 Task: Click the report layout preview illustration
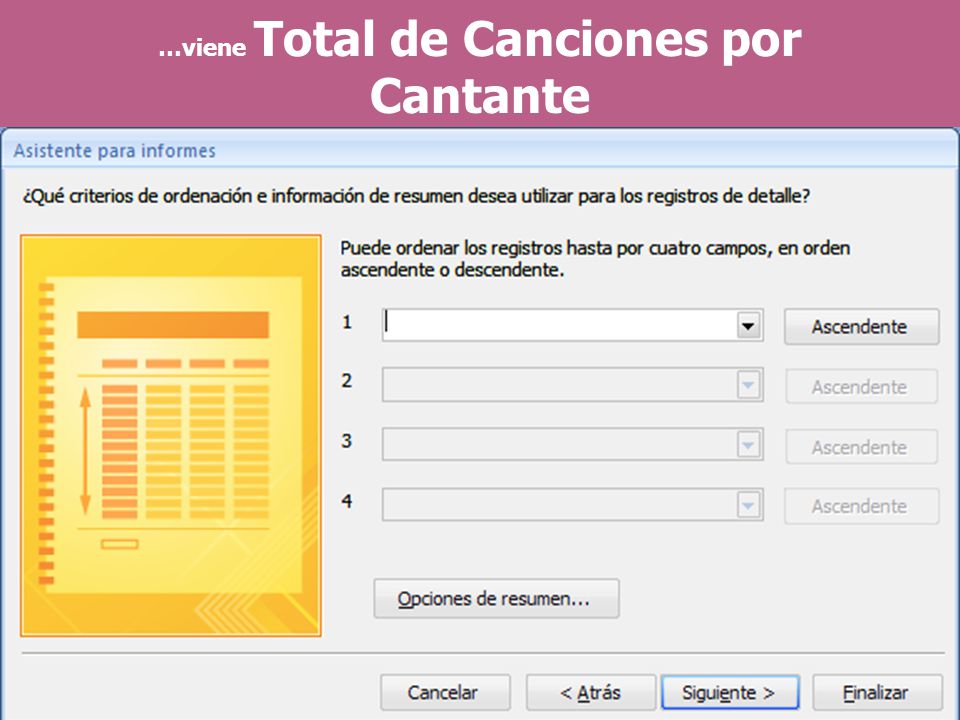coord(171,435)
